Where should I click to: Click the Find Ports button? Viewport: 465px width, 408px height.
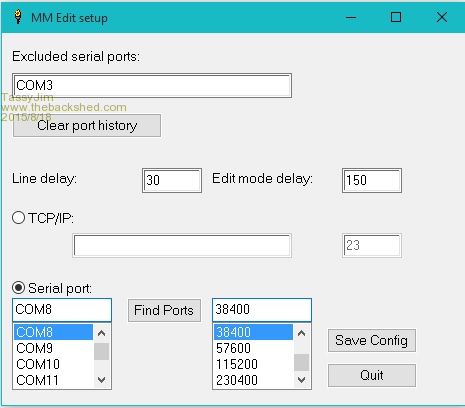click(x=164, y=310)
